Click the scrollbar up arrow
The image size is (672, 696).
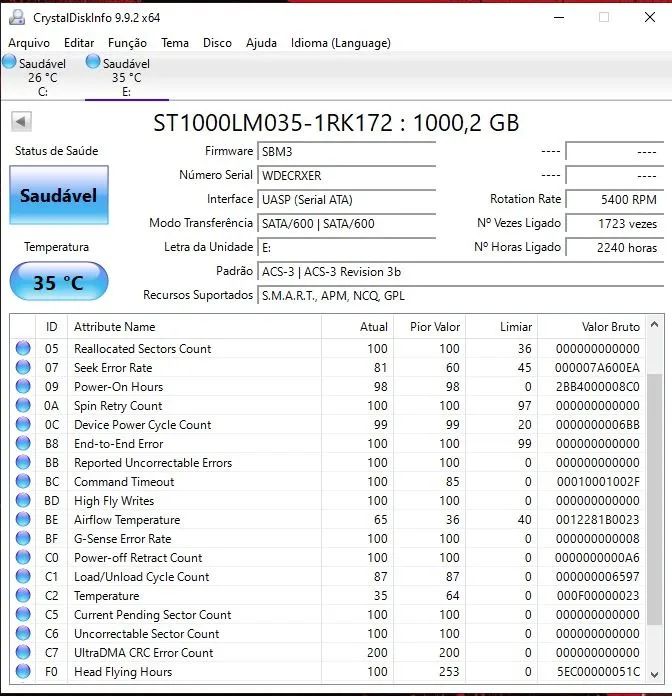(654, 324)
